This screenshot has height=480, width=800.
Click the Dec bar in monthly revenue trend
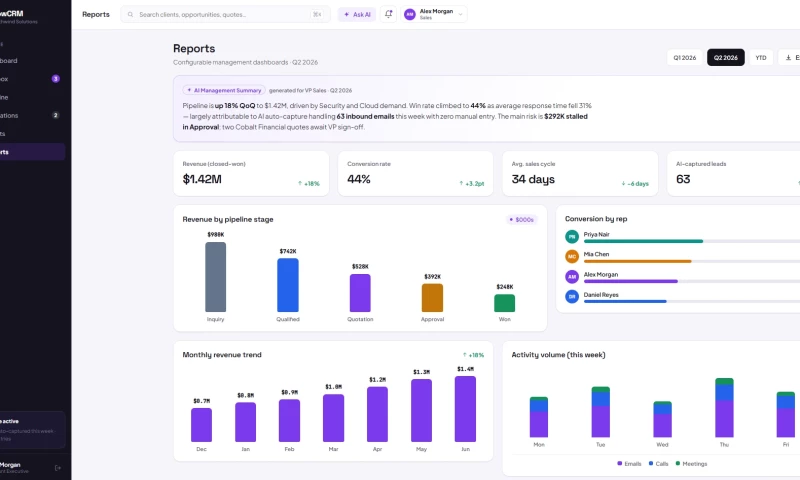[x=202, y=425]
